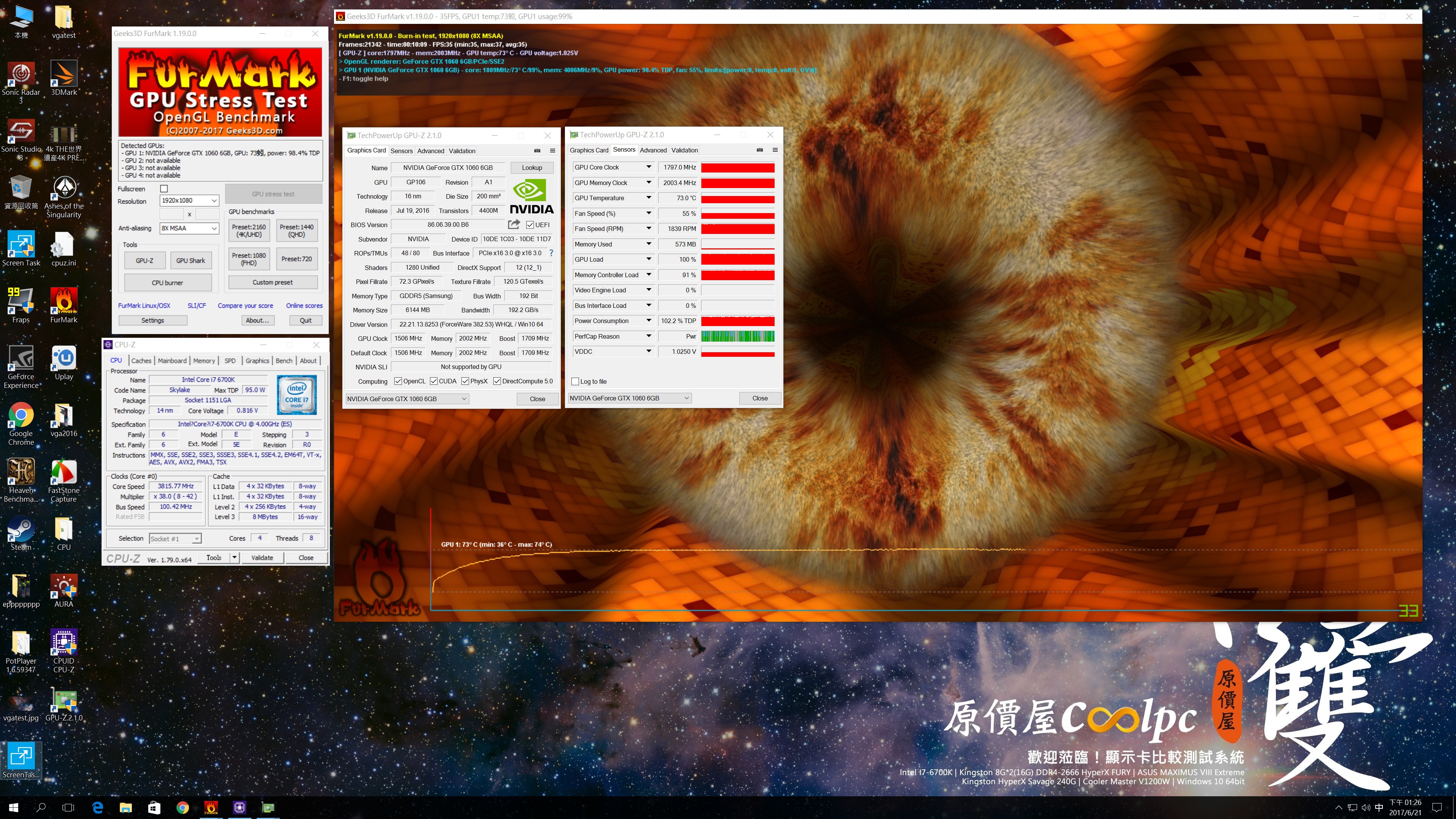Toggle the DirectCompute 5.0 checkbox

497,381
